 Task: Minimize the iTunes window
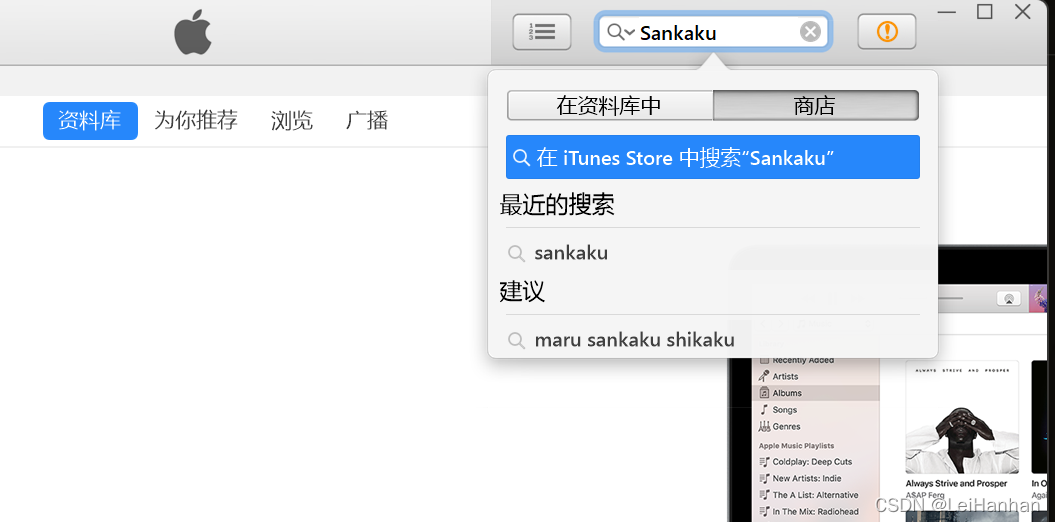pos(947,12)
